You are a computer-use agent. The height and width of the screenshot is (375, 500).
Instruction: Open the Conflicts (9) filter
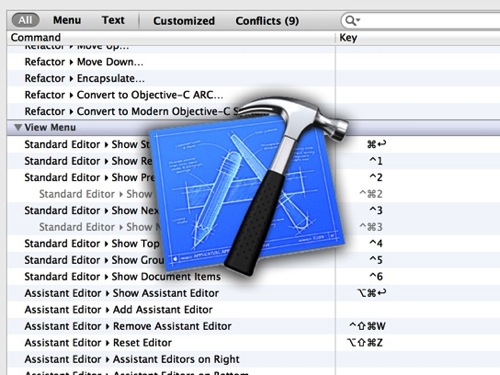tap(267, 21)
